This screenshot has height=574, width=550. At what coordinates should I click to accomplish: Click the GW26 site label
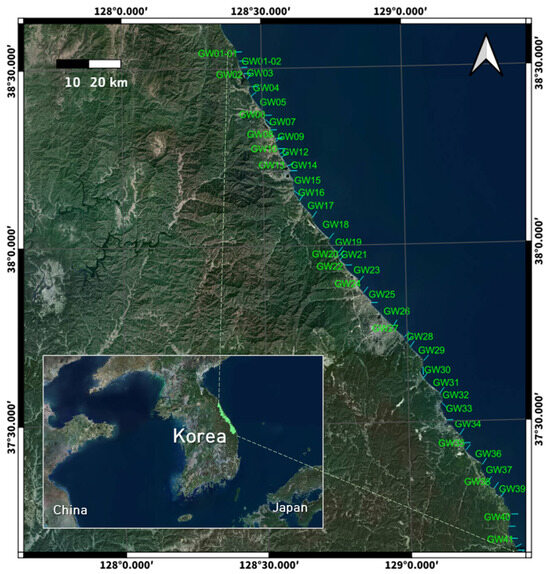pyautogui.click(x=397, y=311)
